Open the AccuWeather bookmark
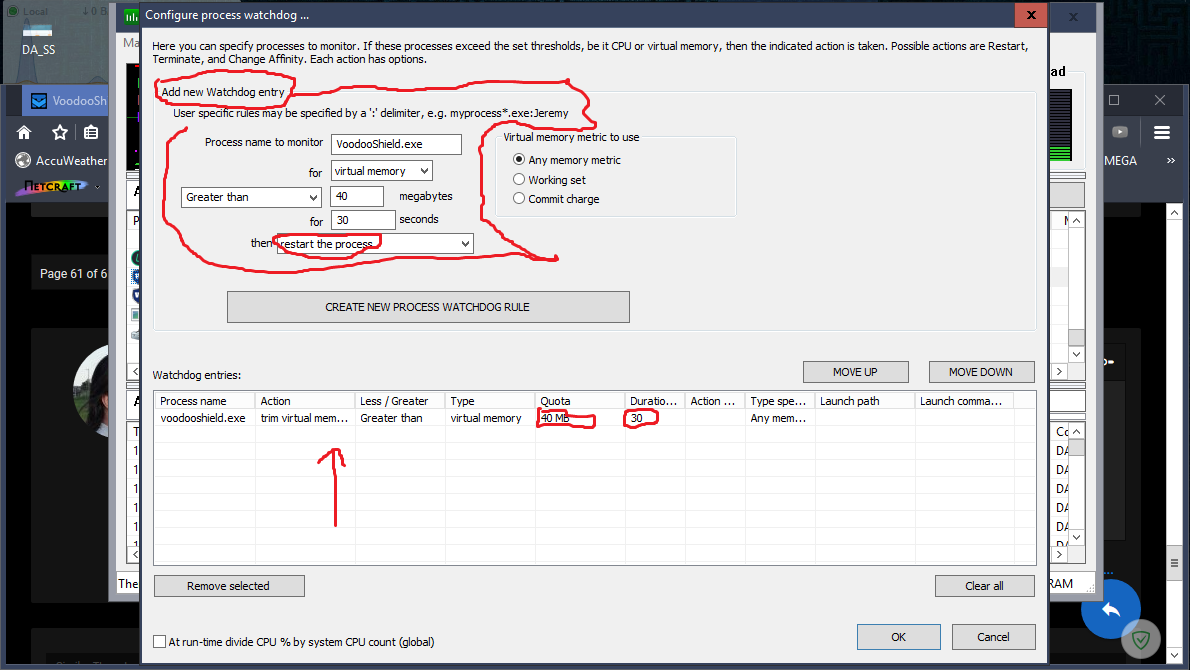 61,161
